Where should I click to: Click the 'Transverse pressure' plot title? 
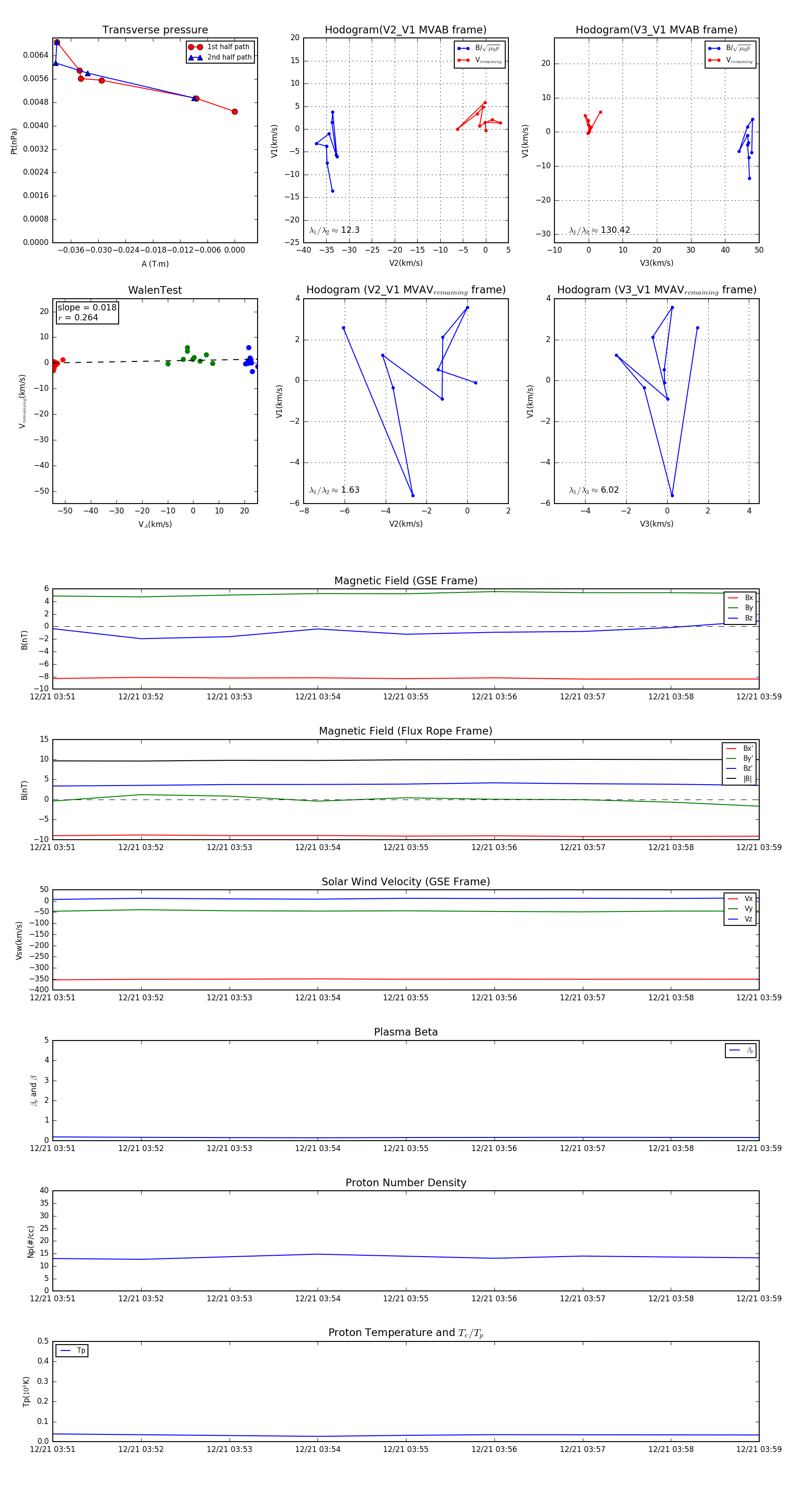(155, 30)
